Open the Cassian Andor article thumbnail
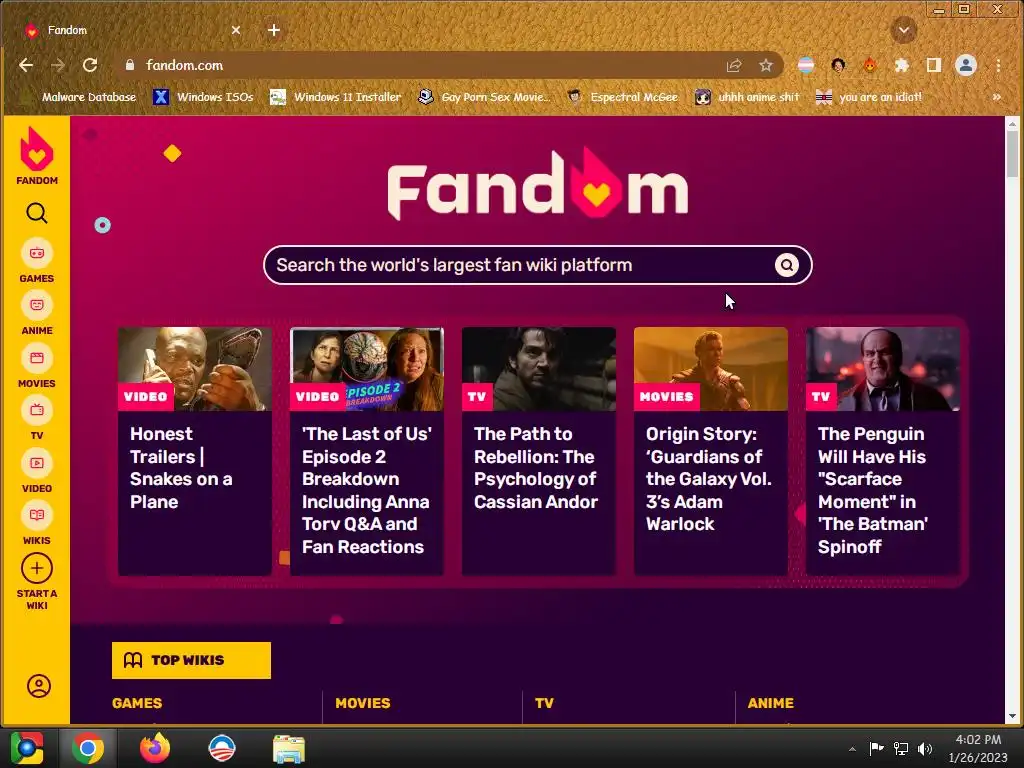This screenshot has width=1024, height=768. pyautogui.click(x=539, y=369)
